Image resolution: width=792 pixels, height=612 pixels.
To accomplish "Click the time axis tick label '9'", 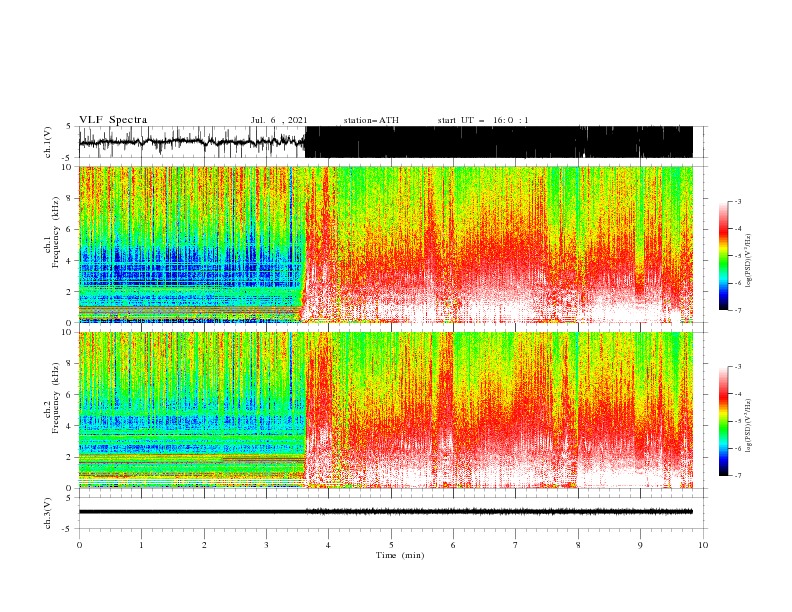I will (x=640, y=545).
